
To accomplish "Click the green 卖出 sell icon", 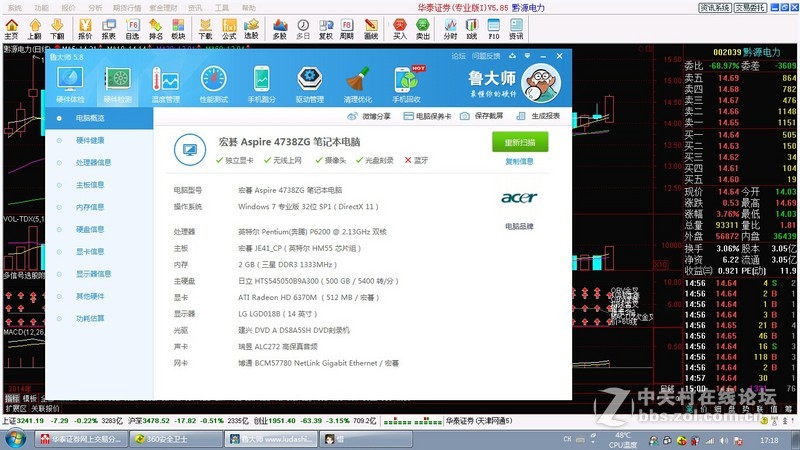I will (x=422, y=29).
